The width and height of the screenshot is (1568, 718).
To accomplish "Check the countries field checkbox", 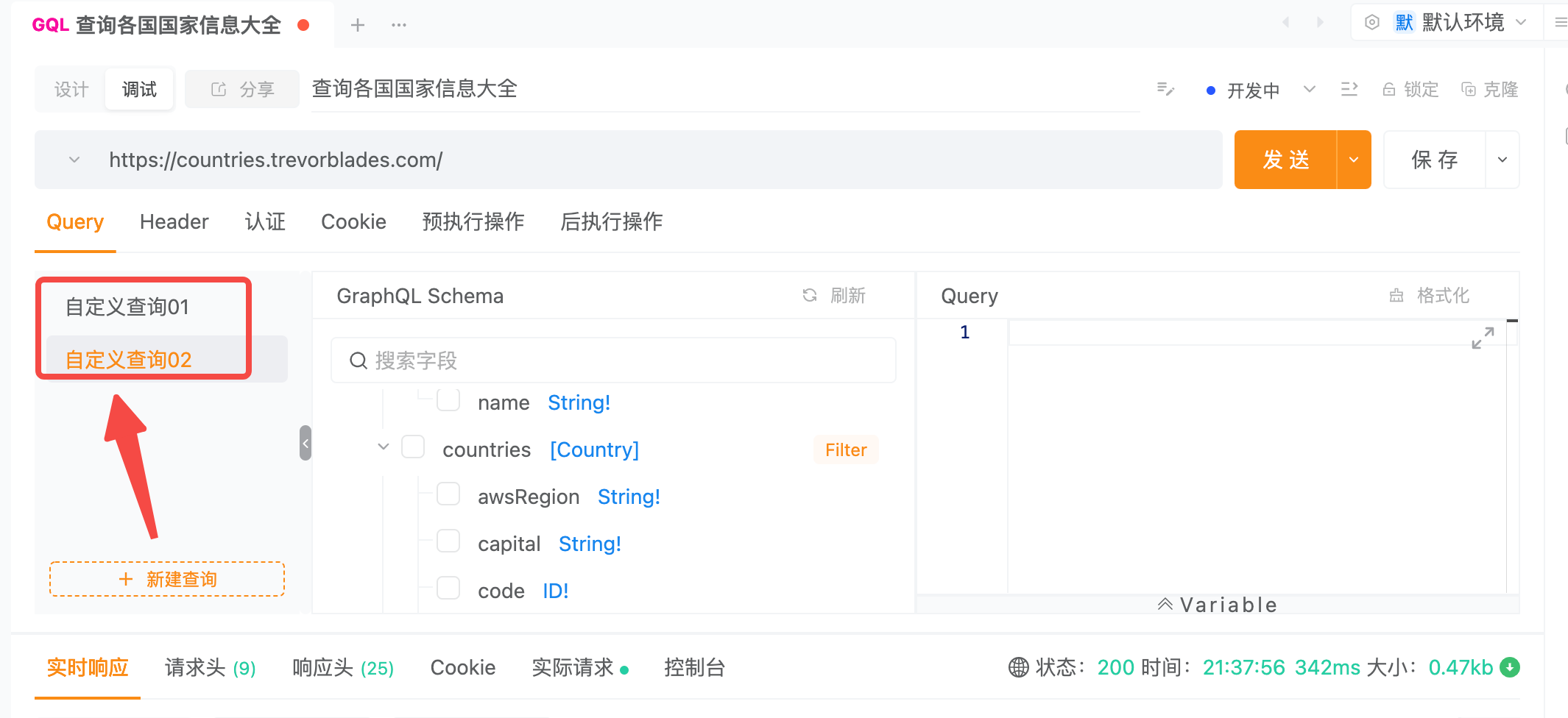I will point(413,447).
